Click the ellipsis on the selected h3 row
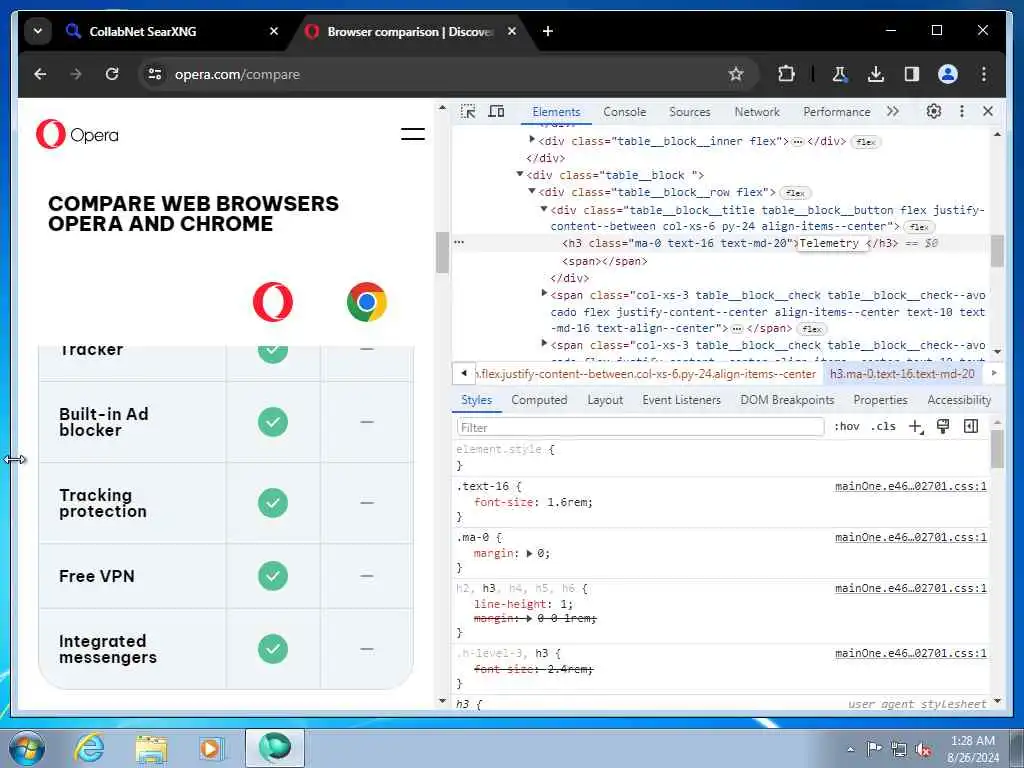 (459, 242)
